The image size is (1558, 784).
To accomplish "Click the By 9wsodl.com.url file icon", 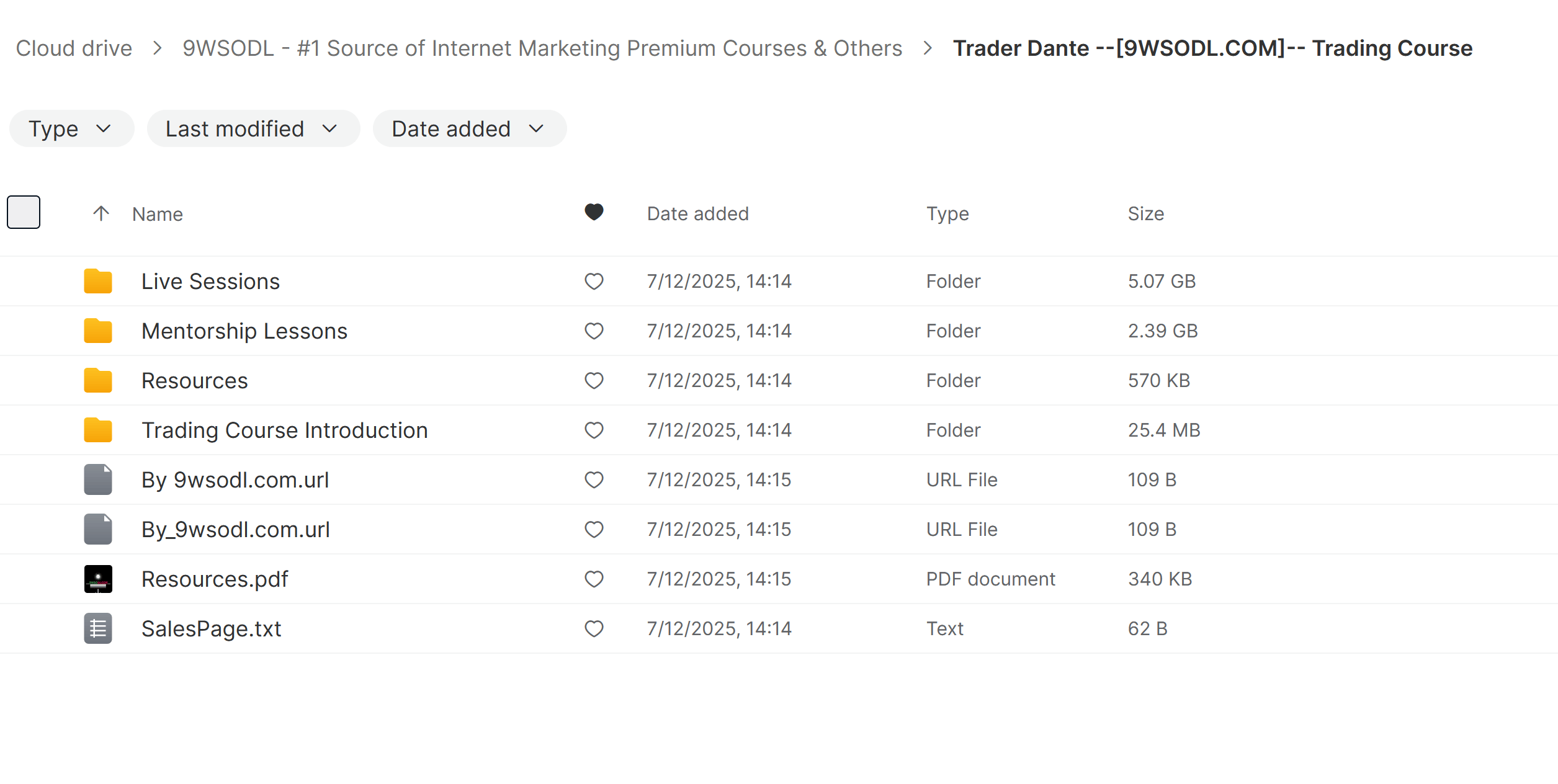I will click(x=97, y=479).
